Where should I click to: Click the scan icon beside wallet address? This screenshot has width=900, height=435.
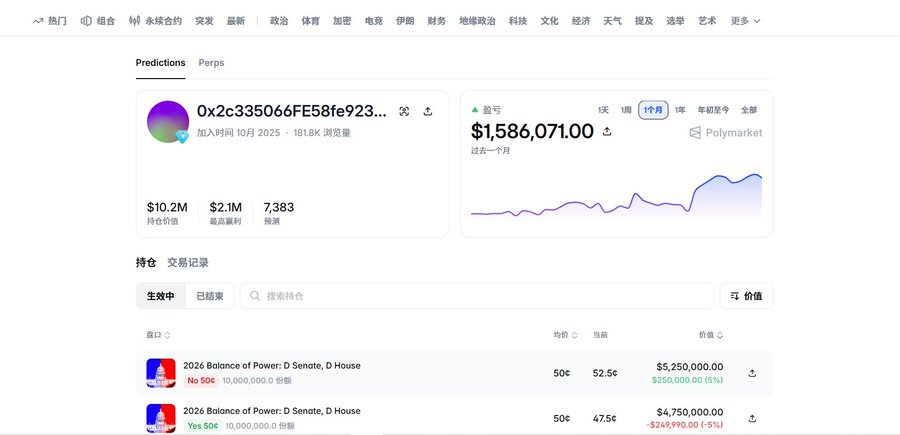404,111
